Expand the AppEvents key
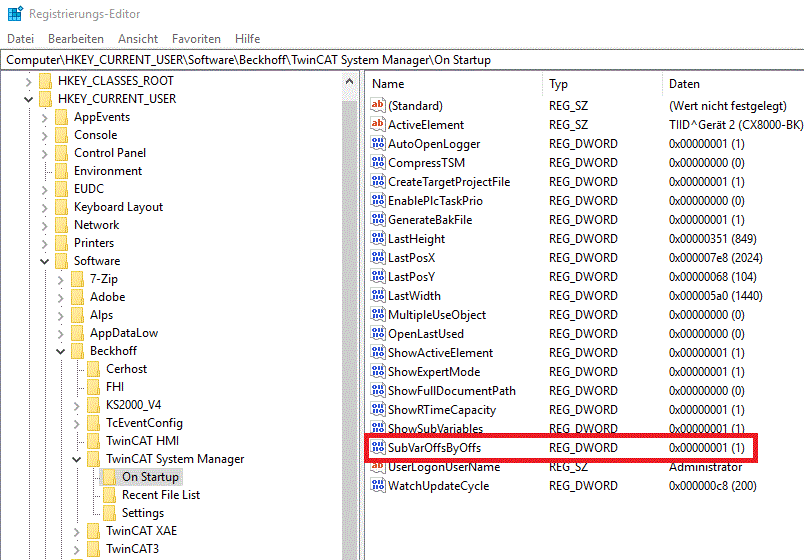This screenshot has height=560, width=804. (45, 117)
